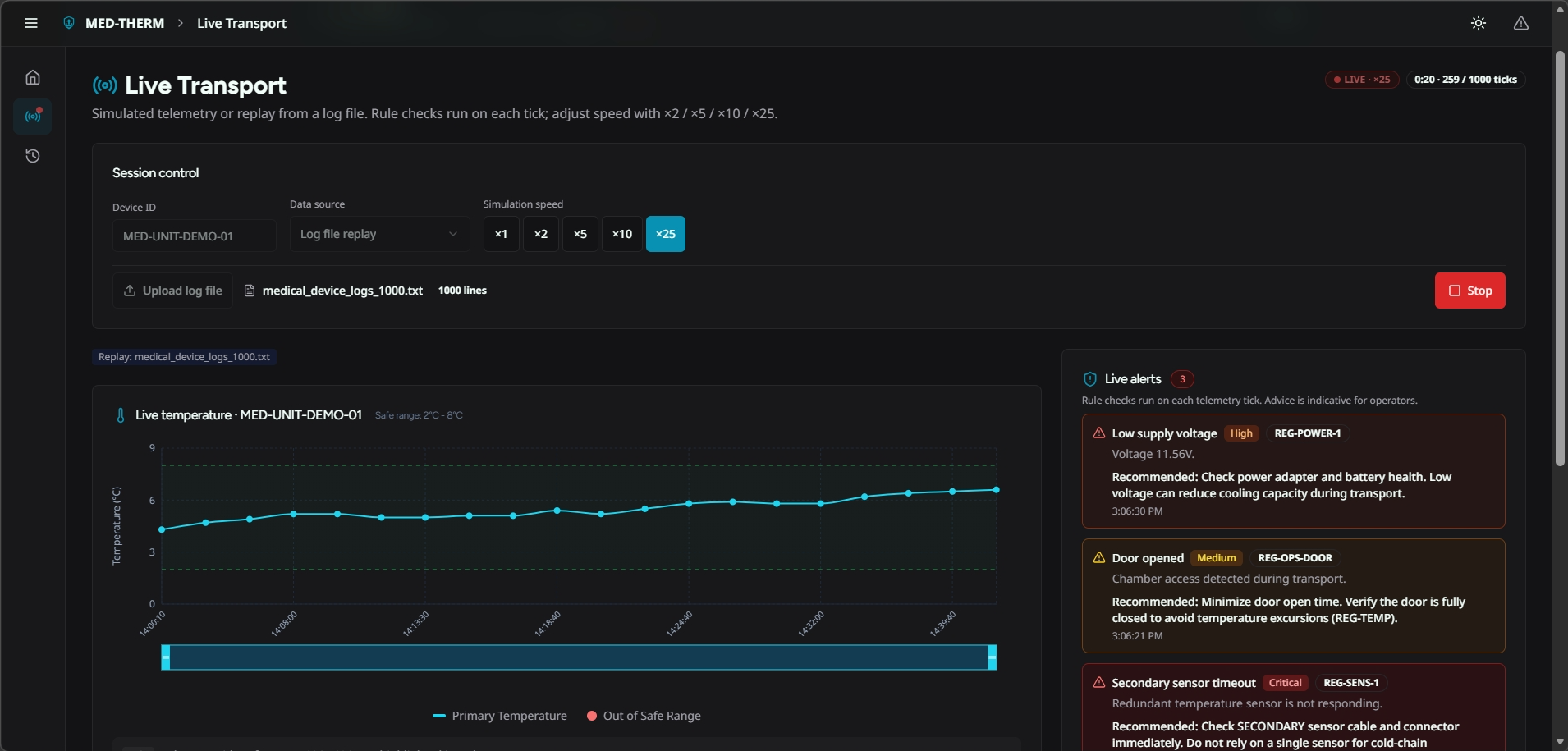Open the history clock sidebar icon
Image resolution: width=1568 pixels, height=751 pixels.
coord(33,156)
